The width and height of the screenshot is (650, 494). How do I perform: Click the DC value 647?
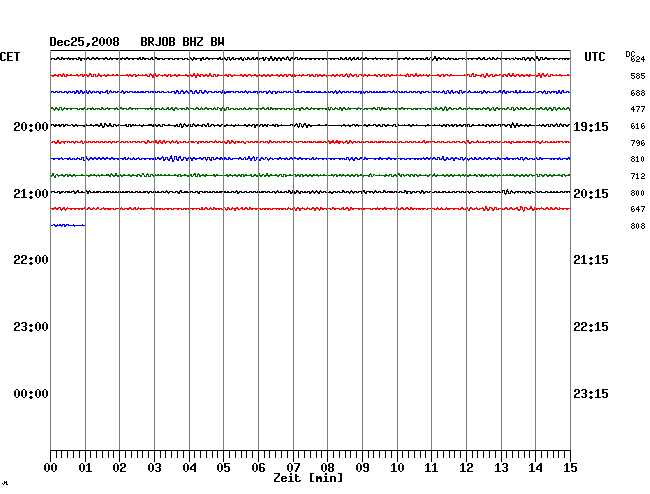(638, 209)
